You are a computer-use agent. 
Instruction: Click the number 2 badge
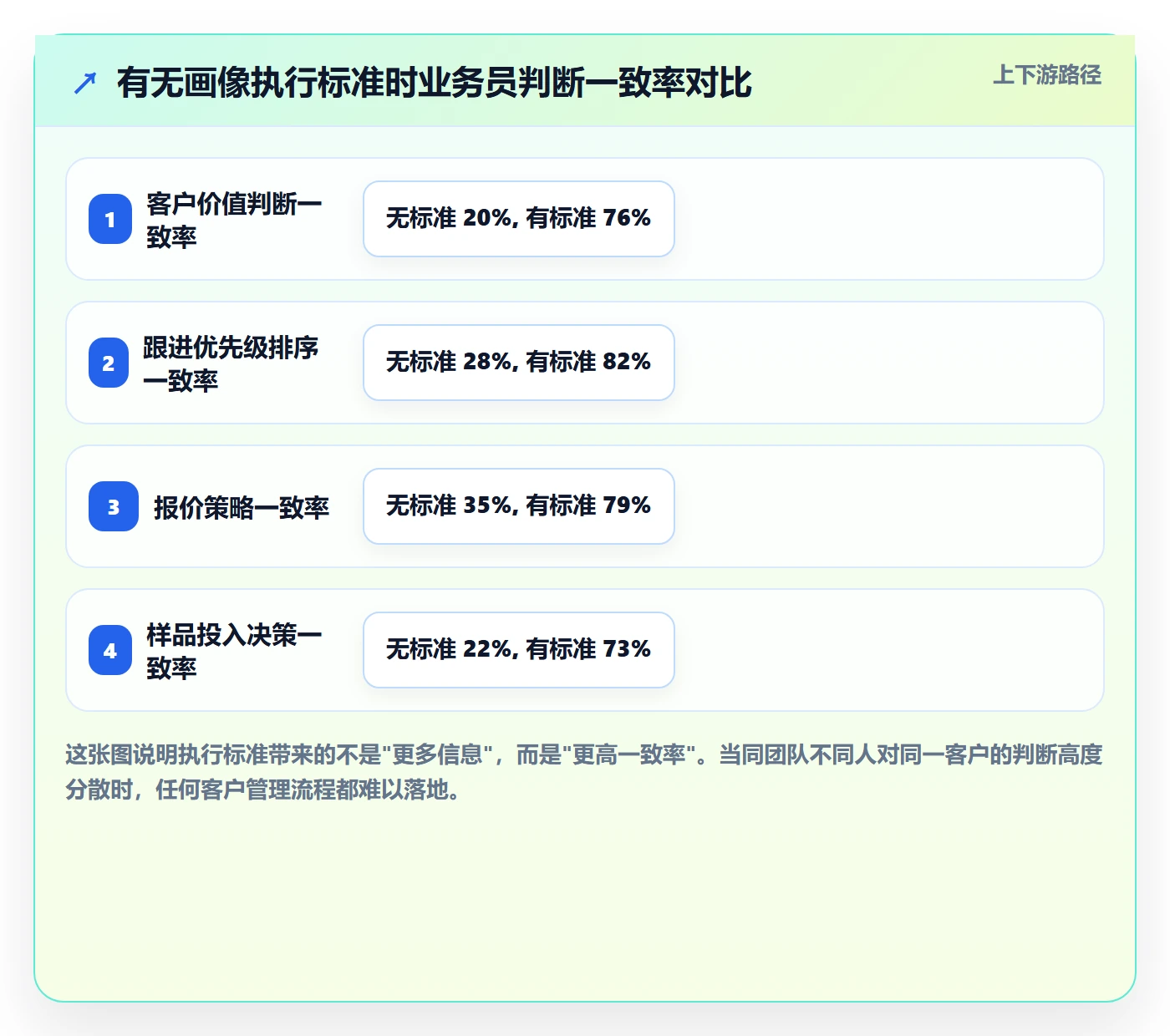pyautogui.click(x=109, y=363)
